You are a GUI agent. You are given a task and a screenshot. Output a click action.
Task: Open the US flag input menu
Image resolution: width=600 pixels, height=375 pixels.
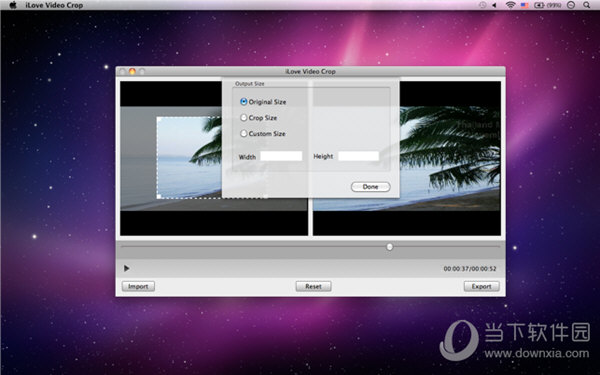tap(524, 5)
